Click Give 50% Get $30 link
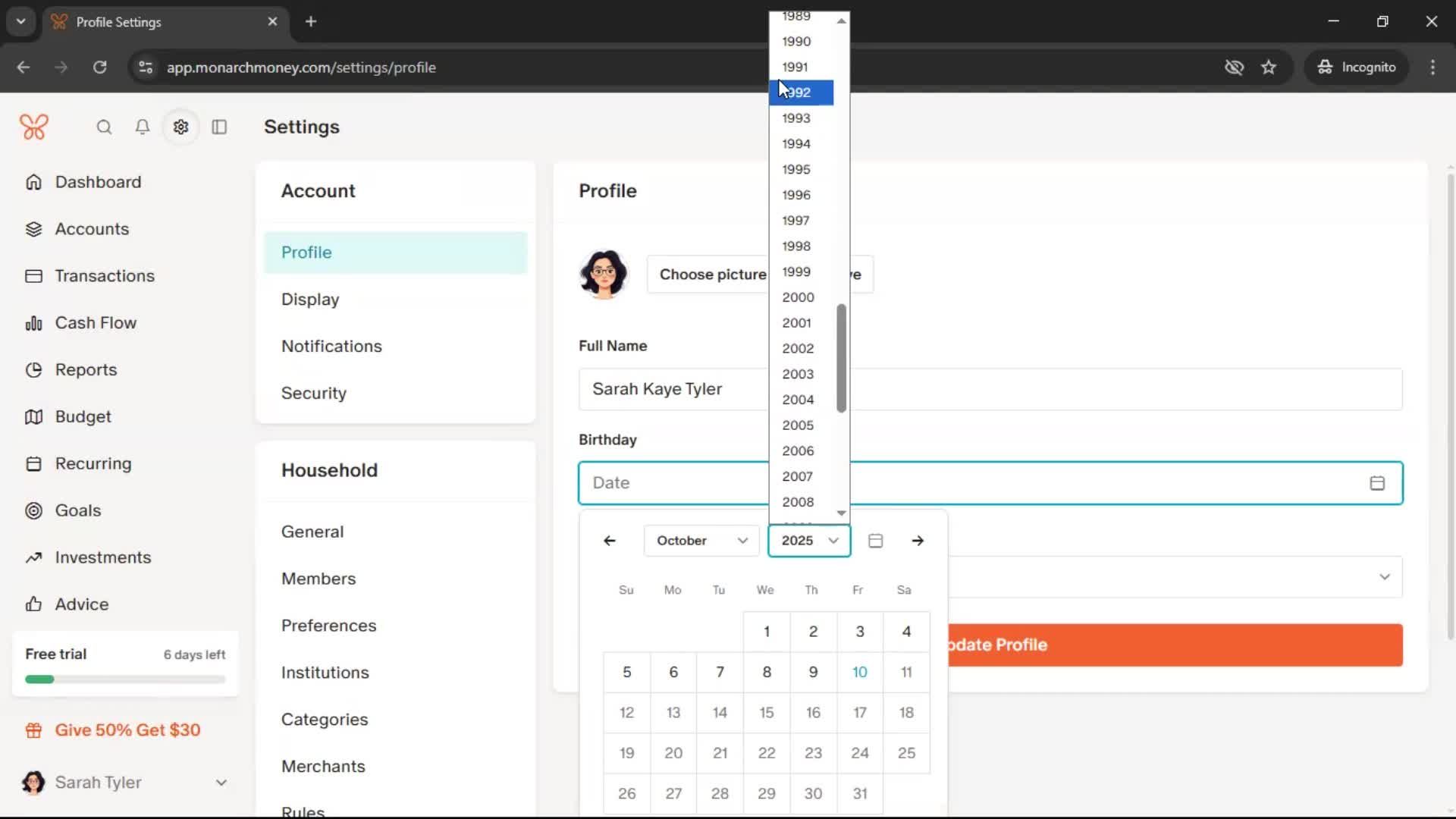Viewport: 1456px width, 819px height. pyautogui.click(x=127, y=730)
